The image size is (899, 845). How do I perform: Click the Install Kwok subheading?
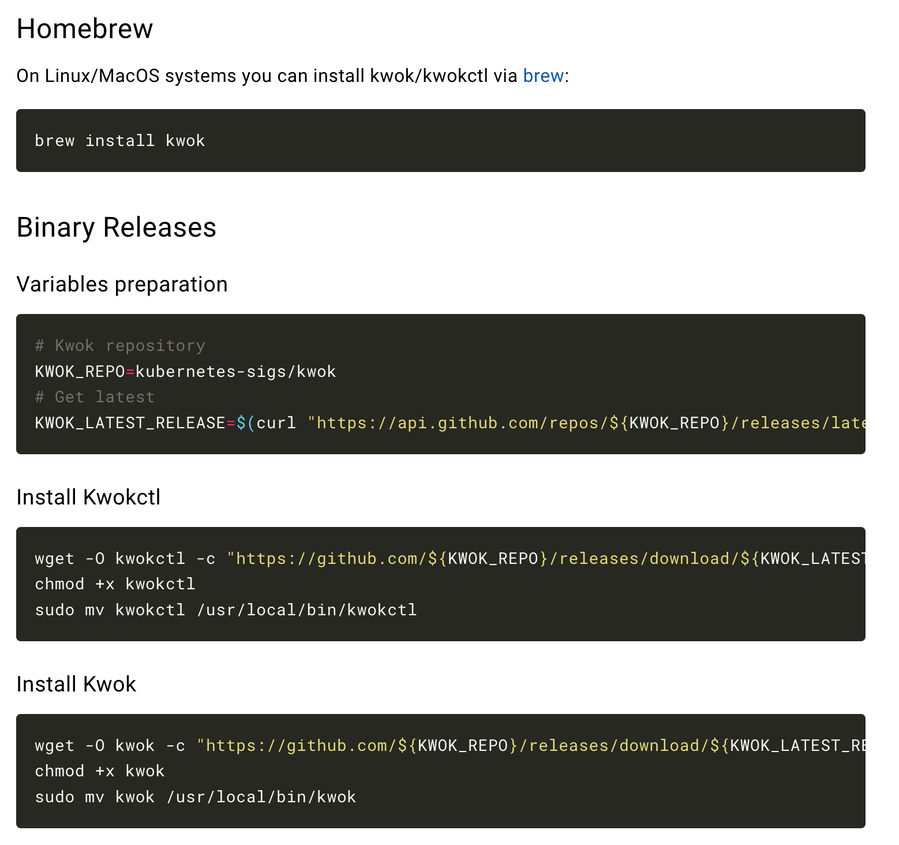76,684
